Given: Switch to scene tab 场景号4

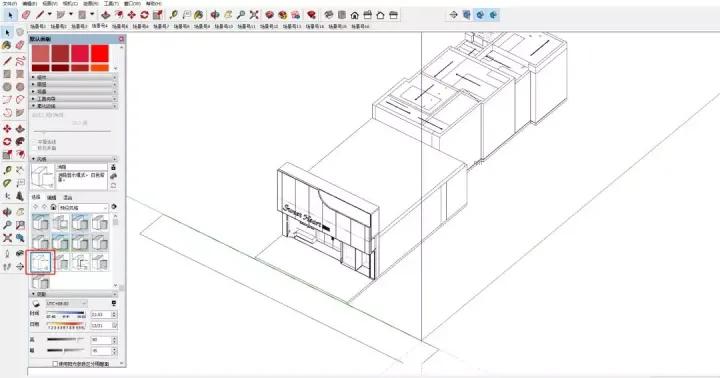Looking at the screenshot, I should pos(99,27).
